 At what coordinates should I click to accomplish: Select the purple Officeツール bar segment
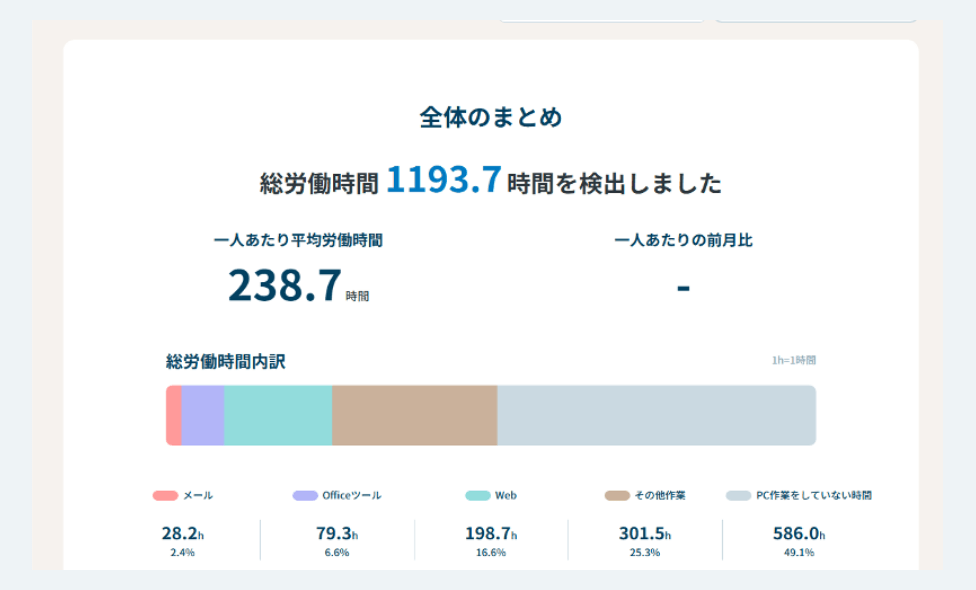pos(205,415)
